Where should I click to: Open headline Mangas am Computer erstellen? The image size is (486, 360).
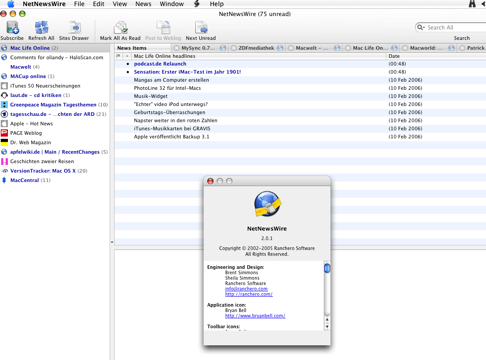pos(171,80)
